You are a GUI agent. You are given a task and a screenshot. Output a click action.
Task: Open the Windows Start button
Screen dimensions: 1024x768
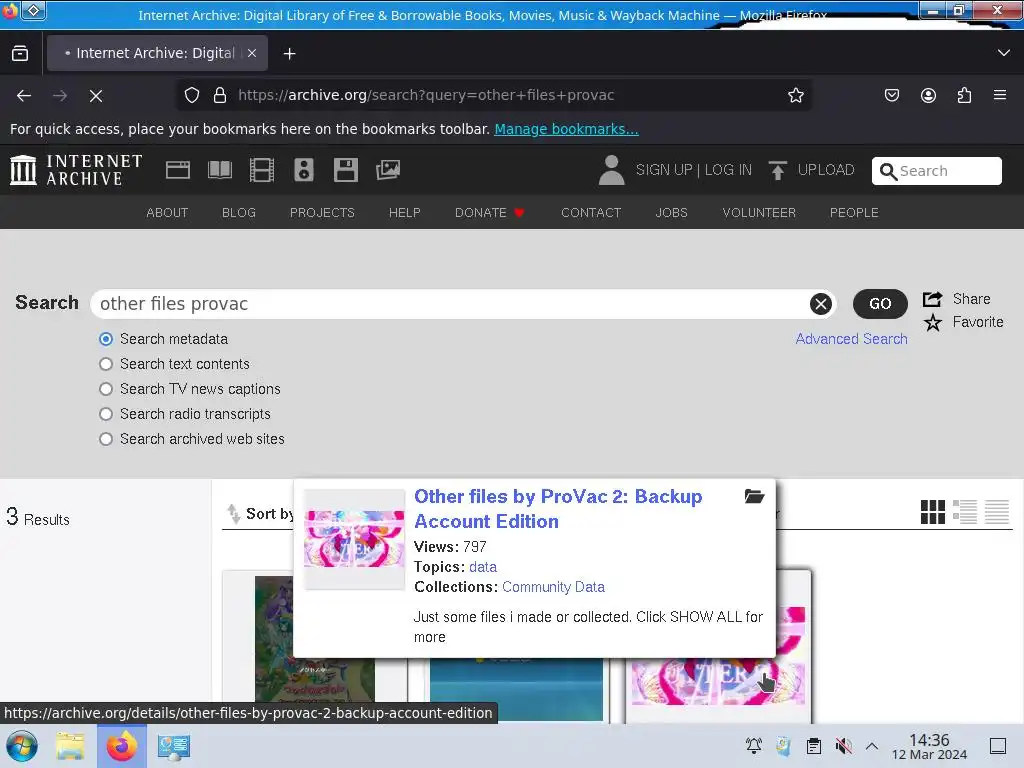tap(22, 746)
